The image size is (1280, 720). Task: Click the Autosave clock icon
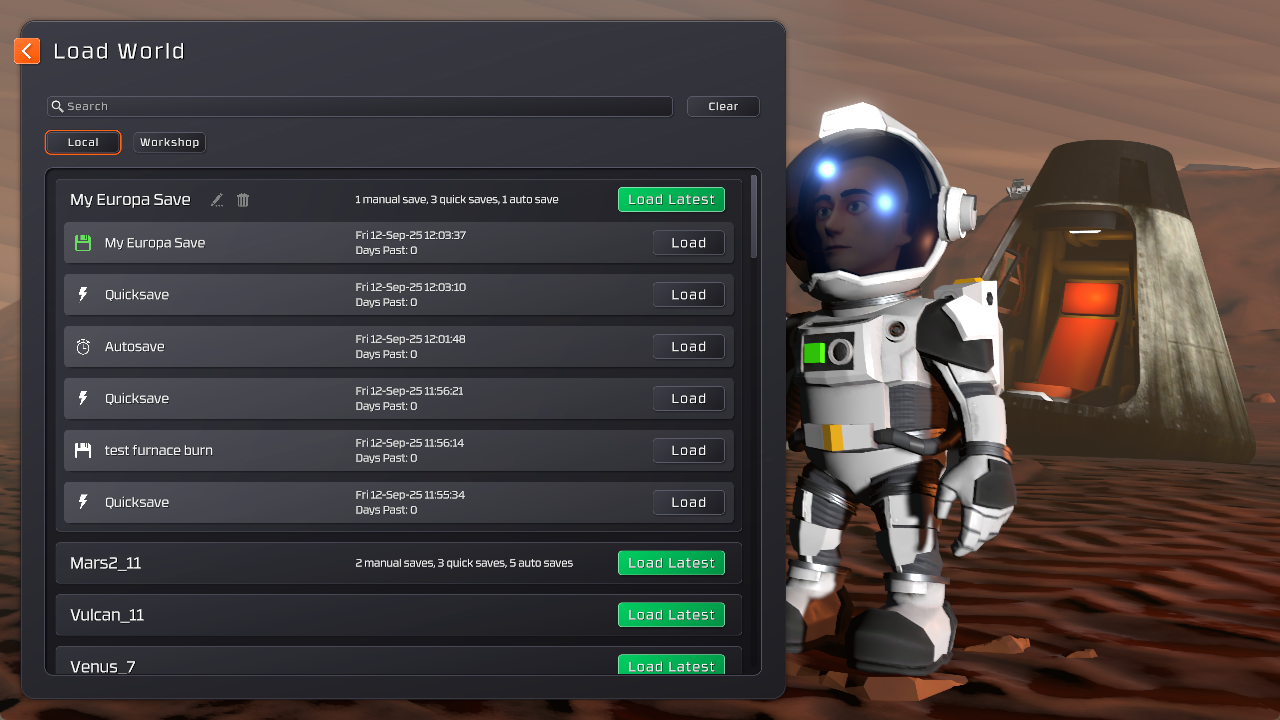click(x=83, y=347)
